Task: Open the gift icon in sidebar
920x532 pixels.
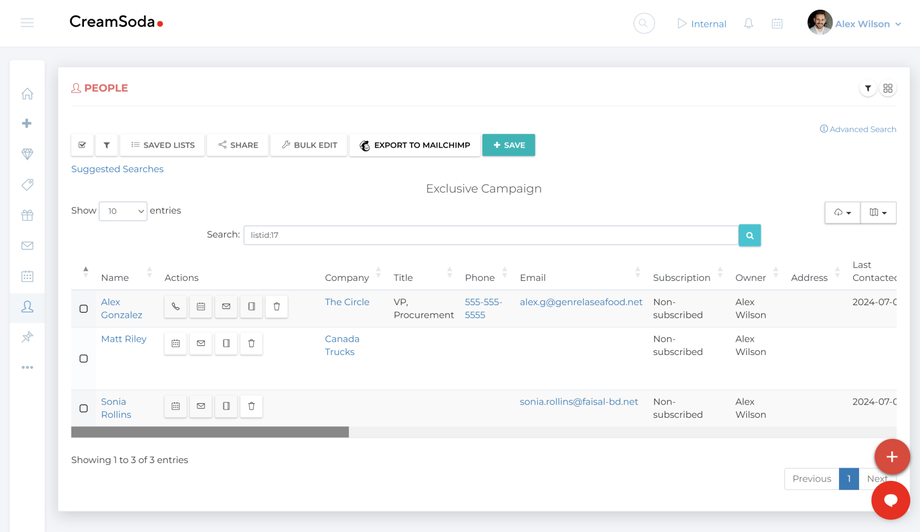Action: 27,215
